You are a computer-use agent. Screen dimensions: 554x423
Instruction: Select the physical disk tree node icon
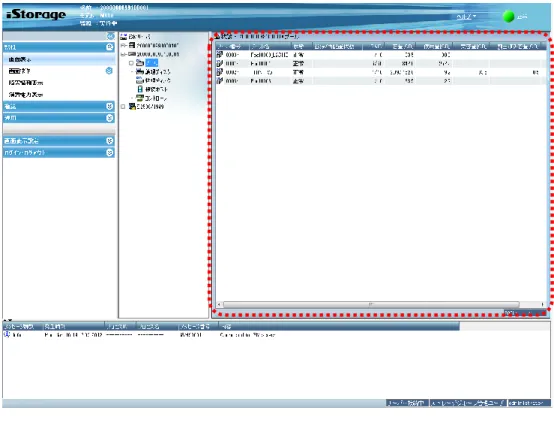140,80
